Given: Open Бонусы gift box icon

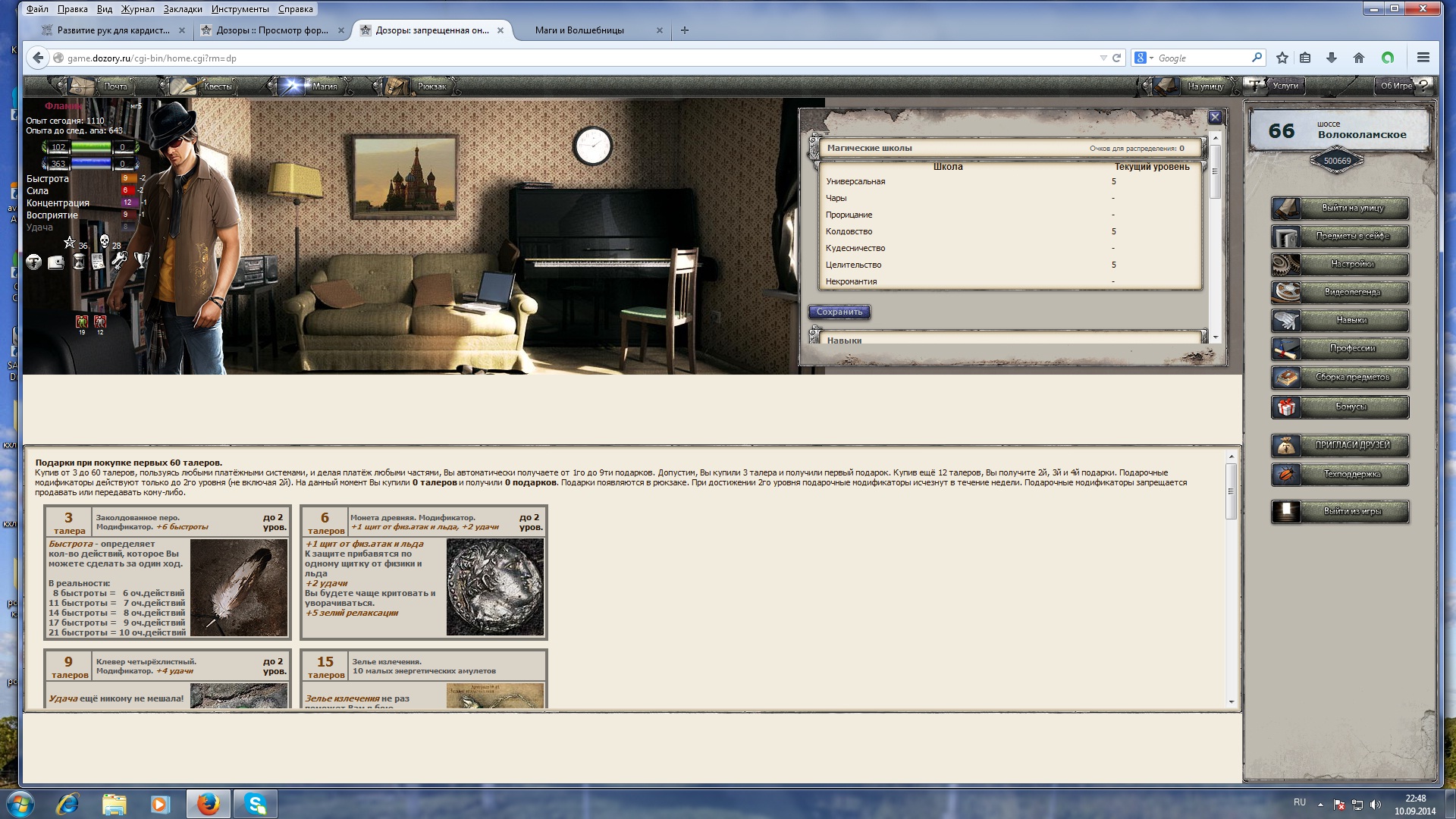Looking at the screenshot, I should 1286,407.
